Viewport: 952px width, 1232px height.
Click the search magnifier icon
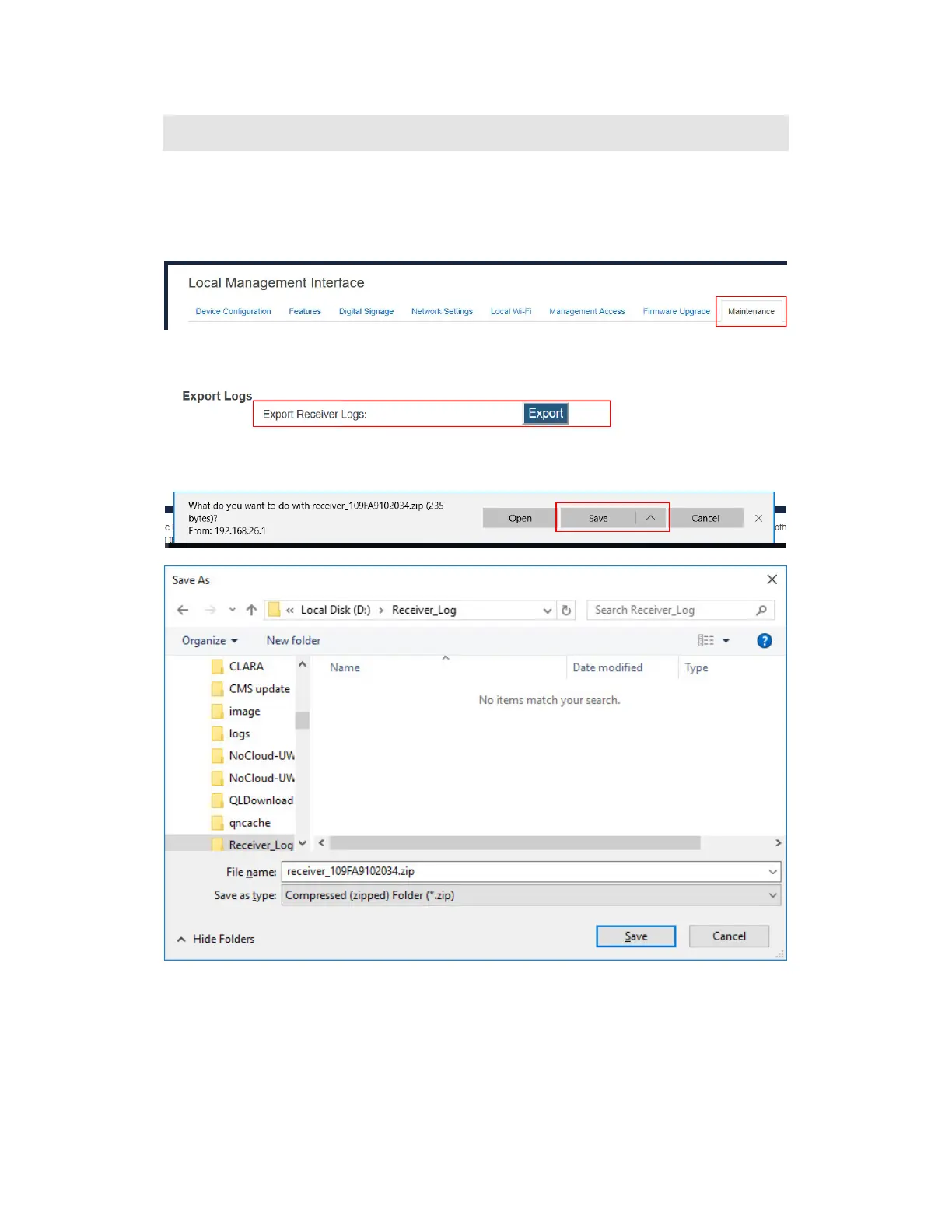point(761,611)
